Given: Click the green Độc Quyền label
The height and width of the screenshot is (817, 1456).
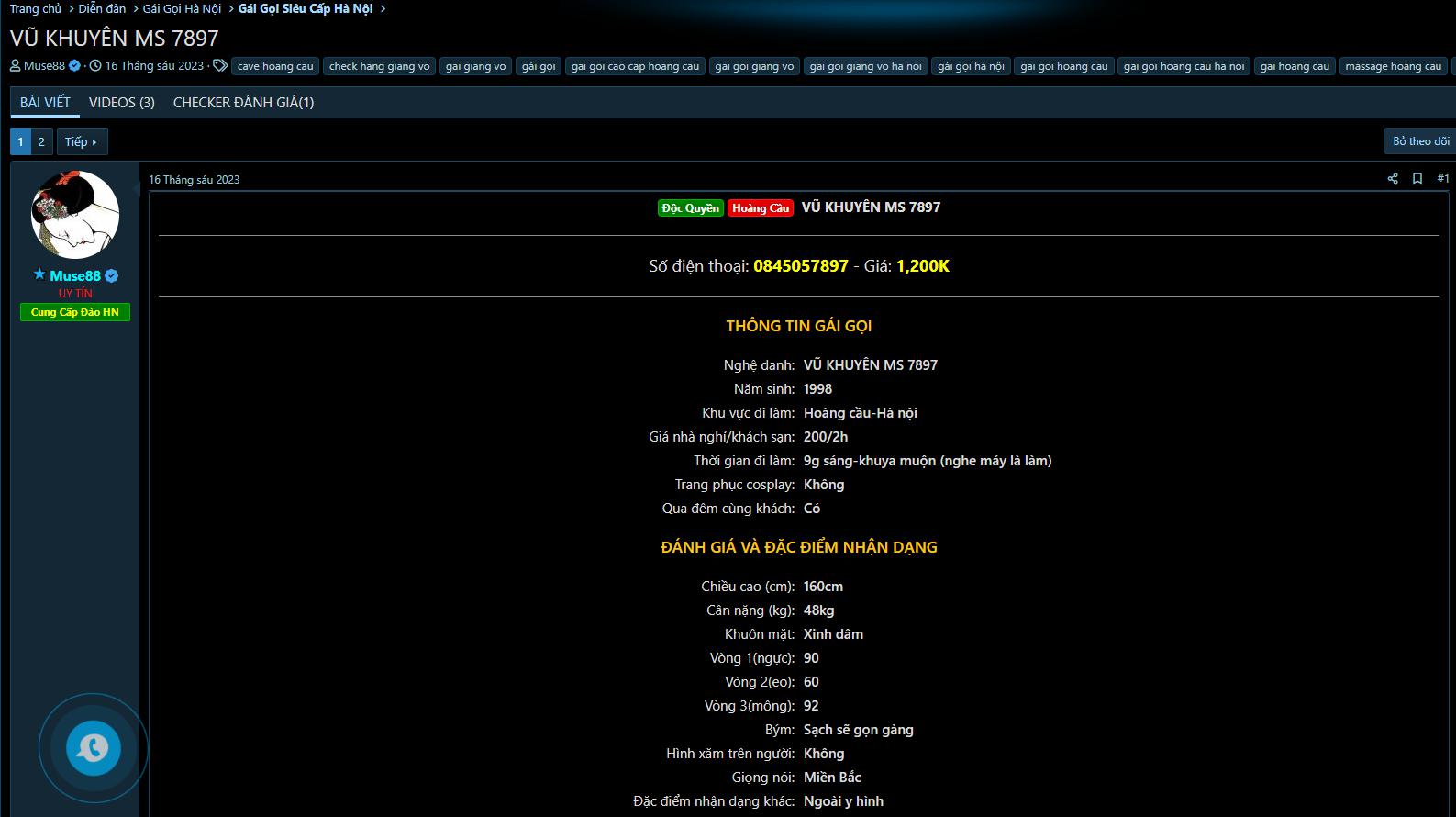Looking at the screenshot, I should point(690,208).
